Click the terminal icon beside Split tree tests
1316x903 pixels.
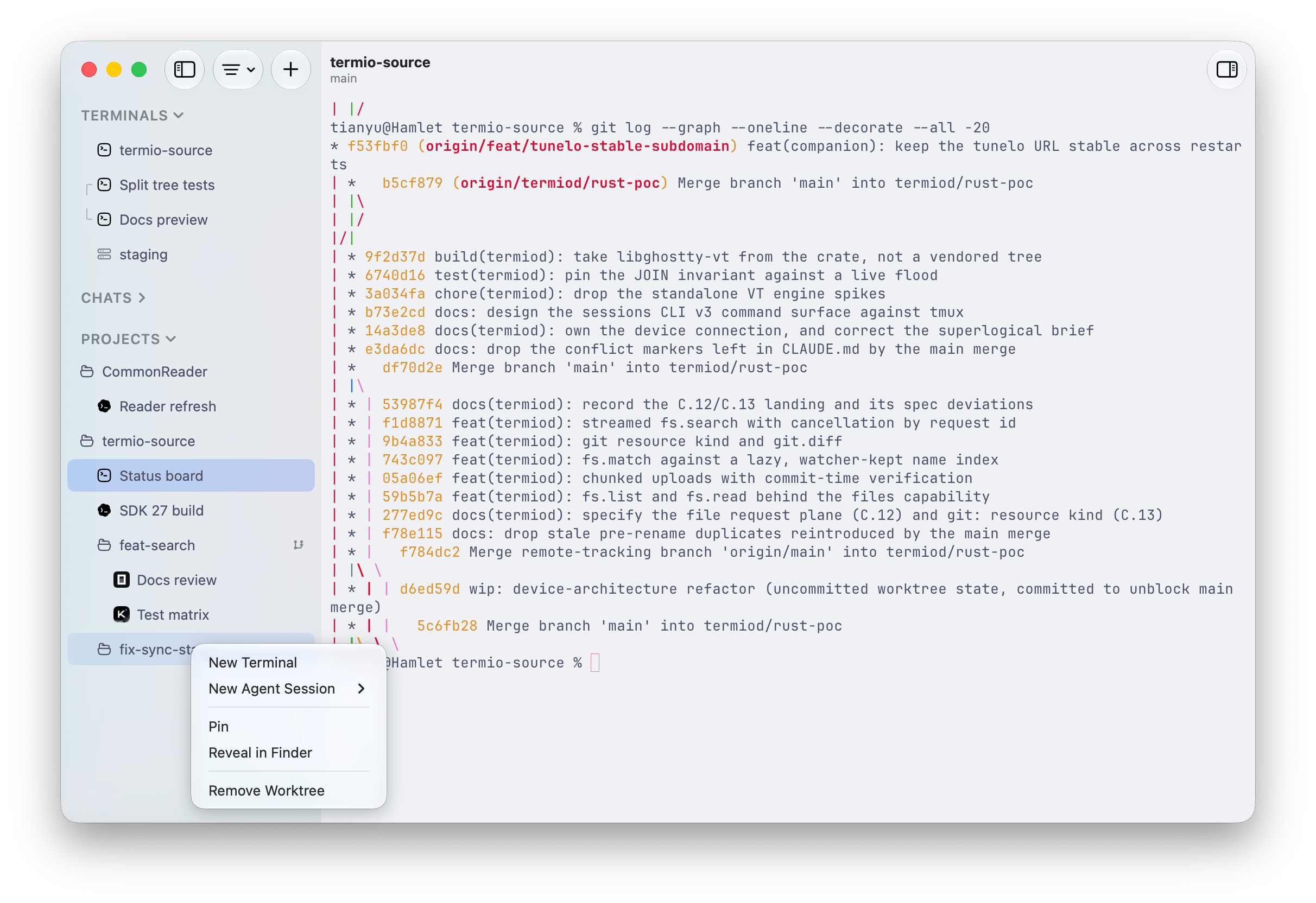coord(104,185)
